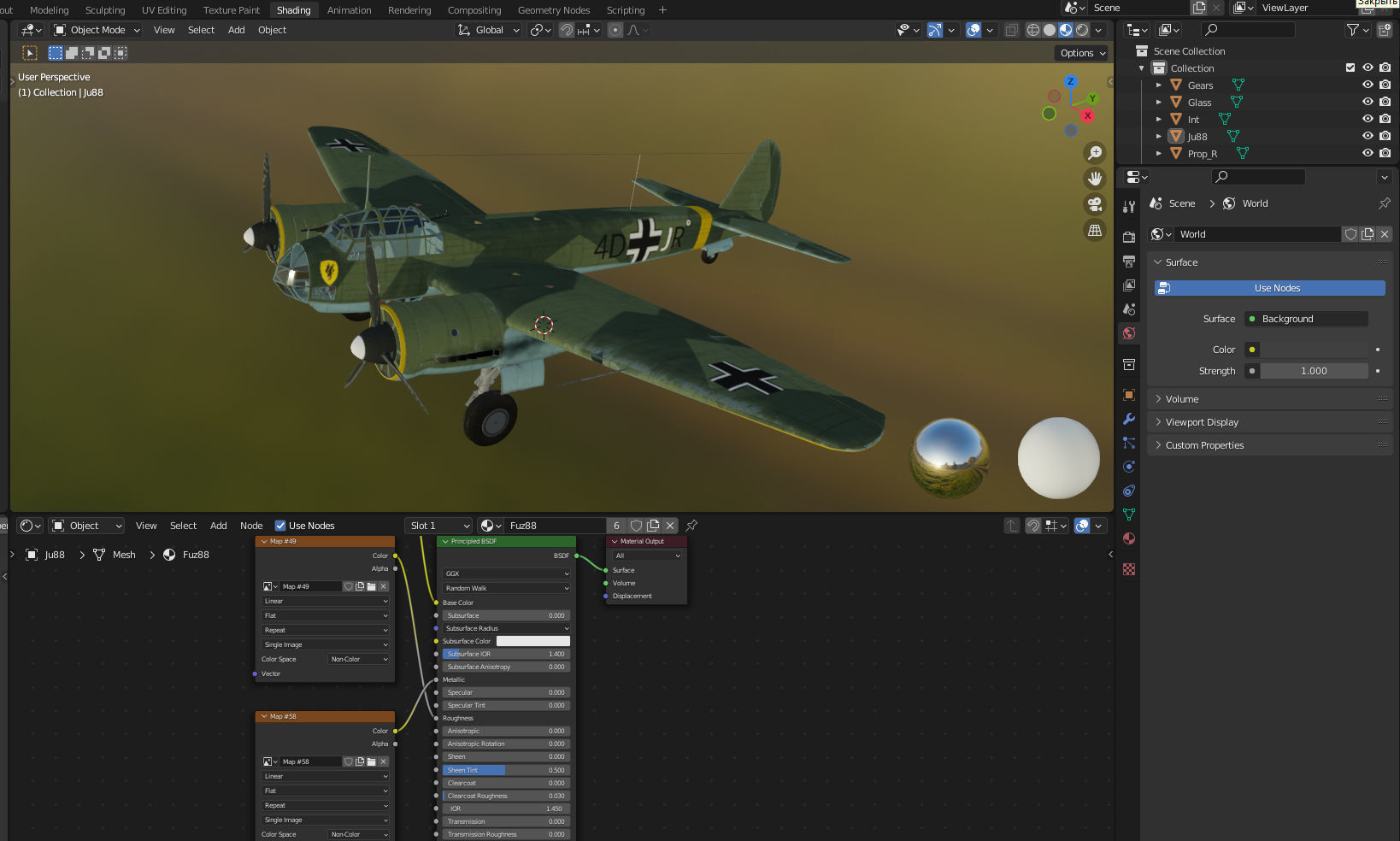The height and width of the screenshot is (841, 1400).
Task: Toggle viewport overlays button
Action: (x=974, y=30)
